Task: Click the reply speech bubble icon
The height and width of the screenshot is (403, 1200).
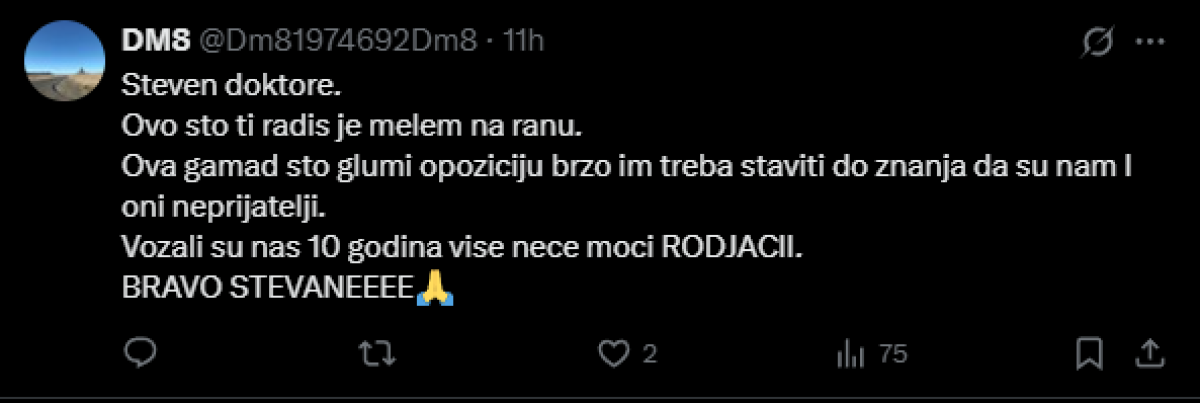Action: 141,353
